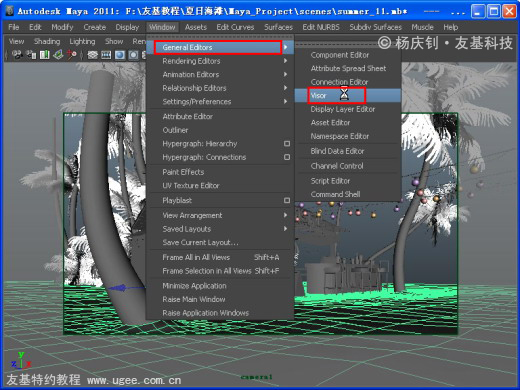Open option box for Hypergraph: Hierarchy

287,144
